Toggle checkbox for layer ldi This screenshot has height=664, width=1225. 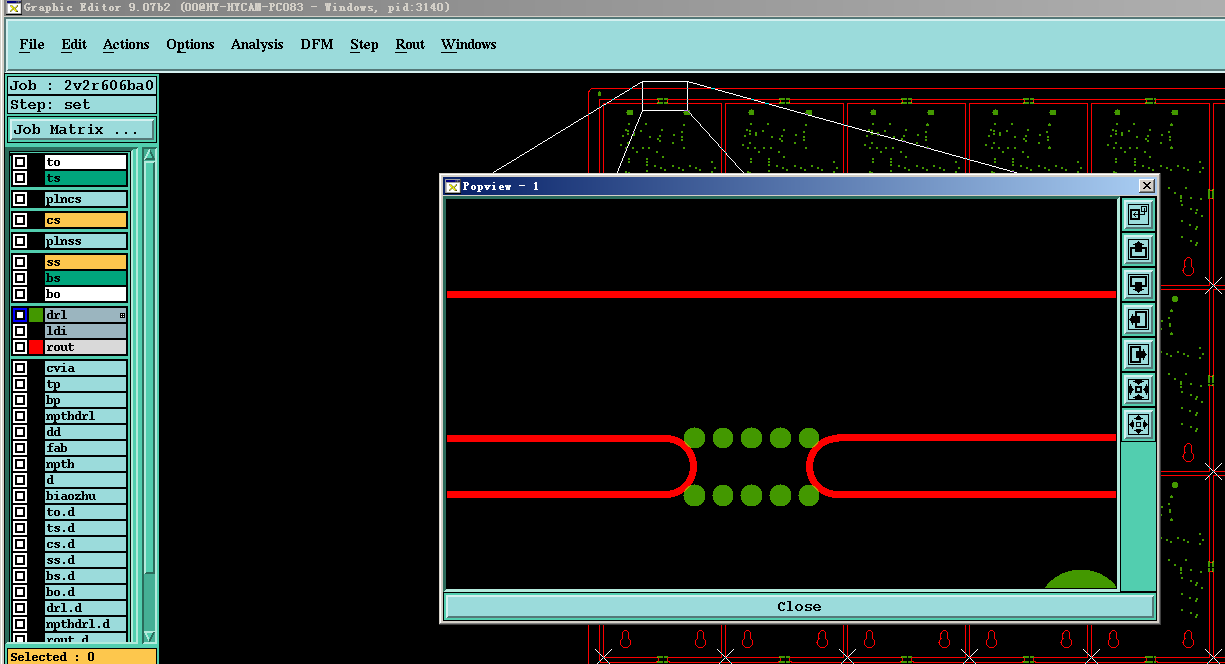pos(20,331)
